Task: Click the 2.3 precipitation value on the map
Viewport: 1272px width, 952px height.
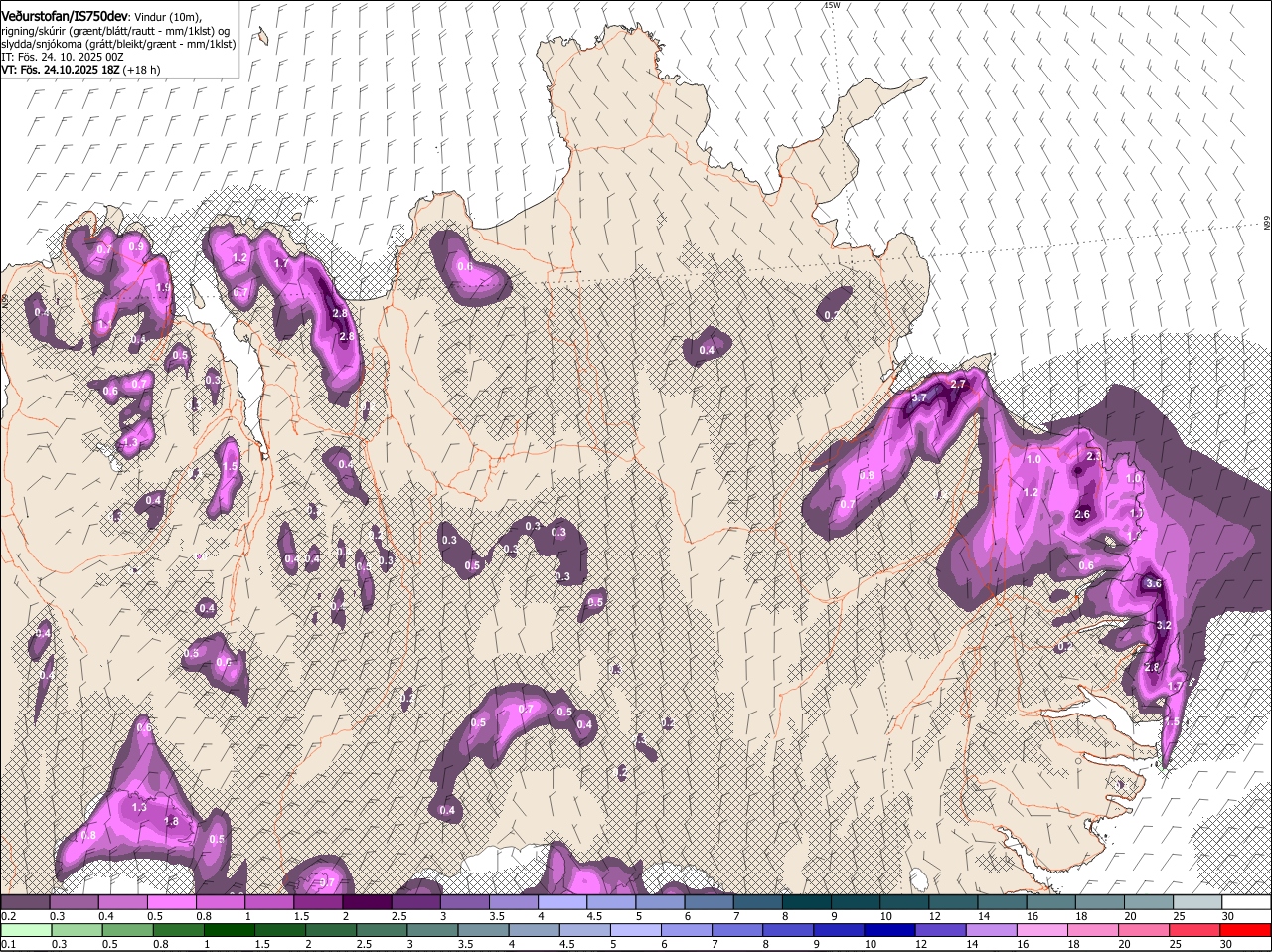Action: point(1094,456)
